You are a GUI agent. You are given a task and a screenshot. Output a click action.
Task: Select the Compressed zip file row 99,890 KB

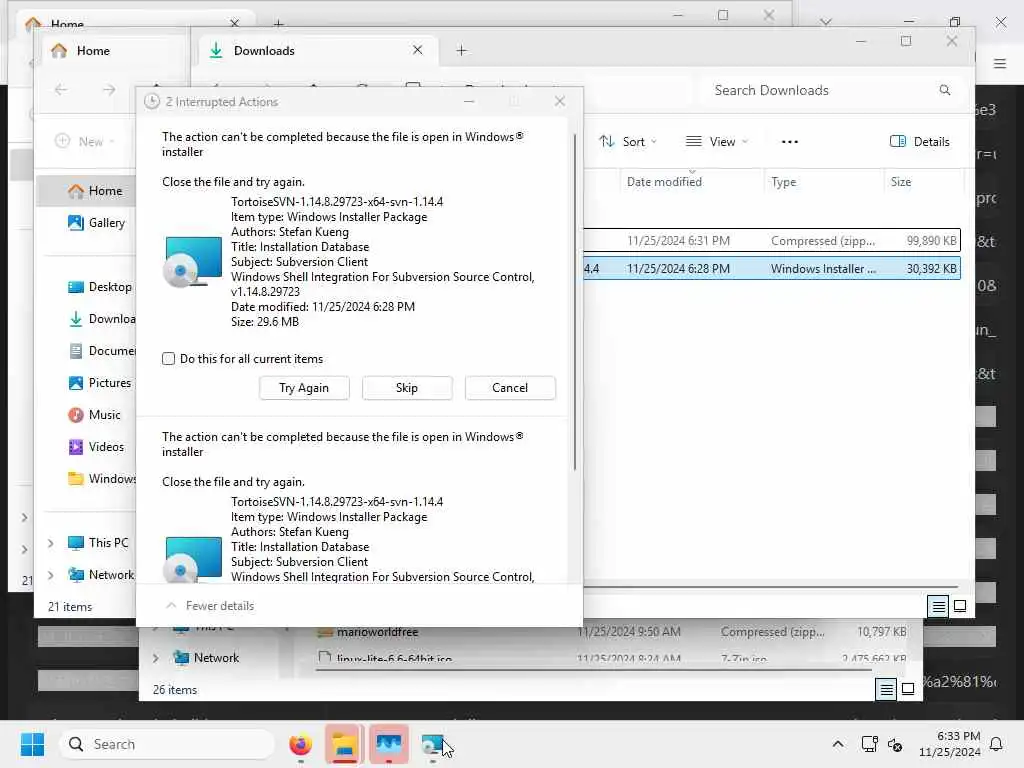pyautogui.click(x=771, y=241)
